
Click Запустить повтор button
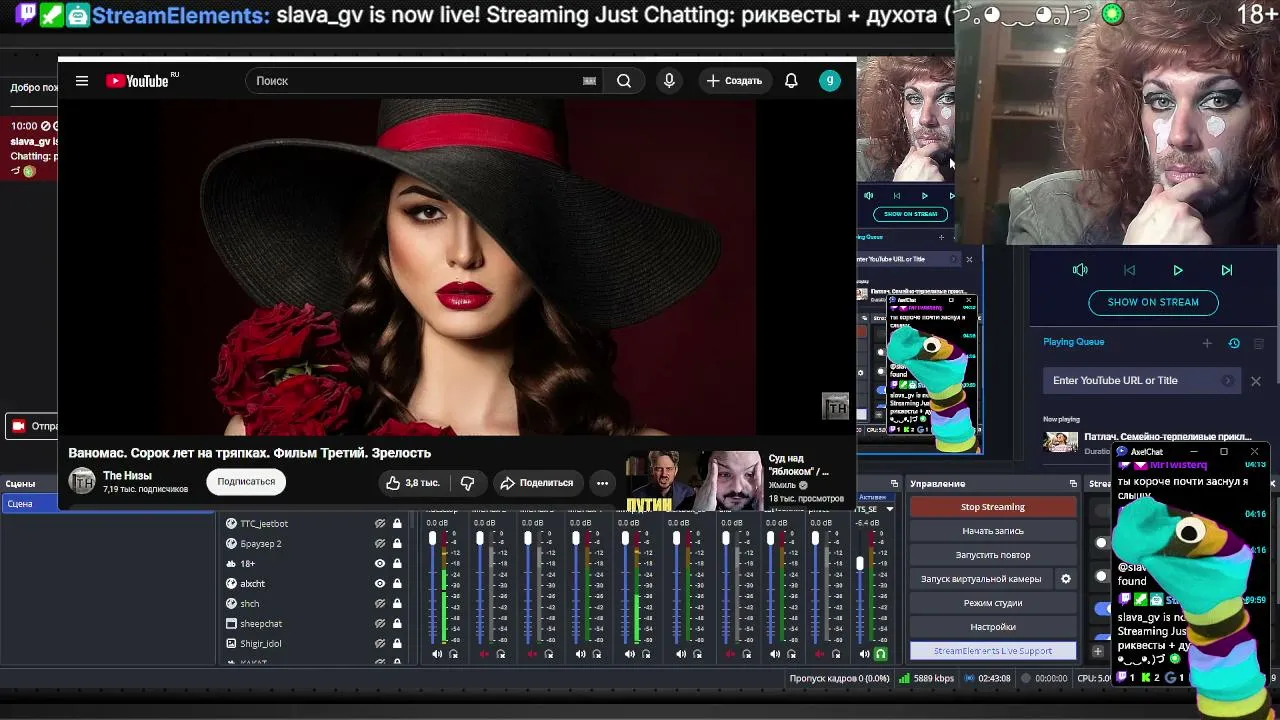coord(993,555)
